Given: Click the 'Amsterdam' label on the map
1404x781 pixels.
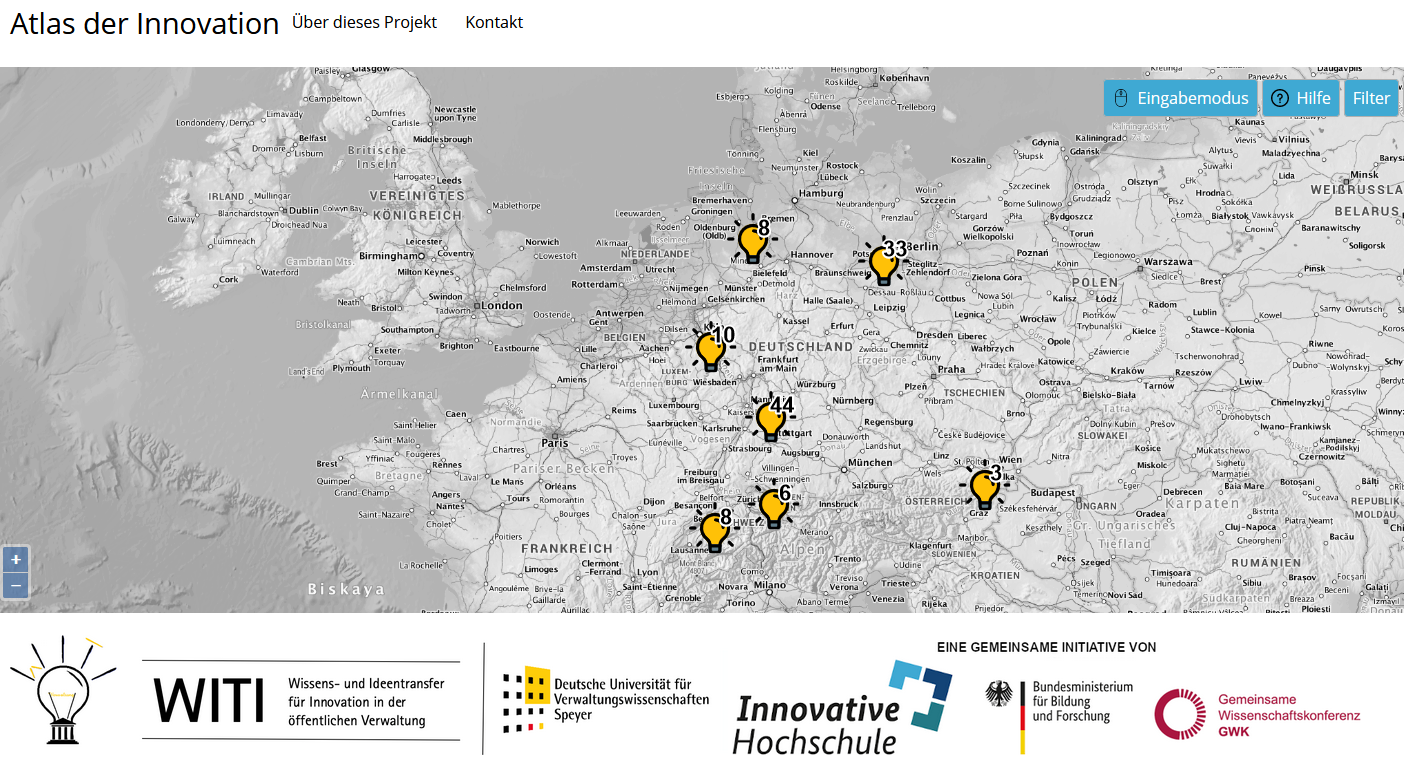Looking at the screenshot, I should point(606,268).
